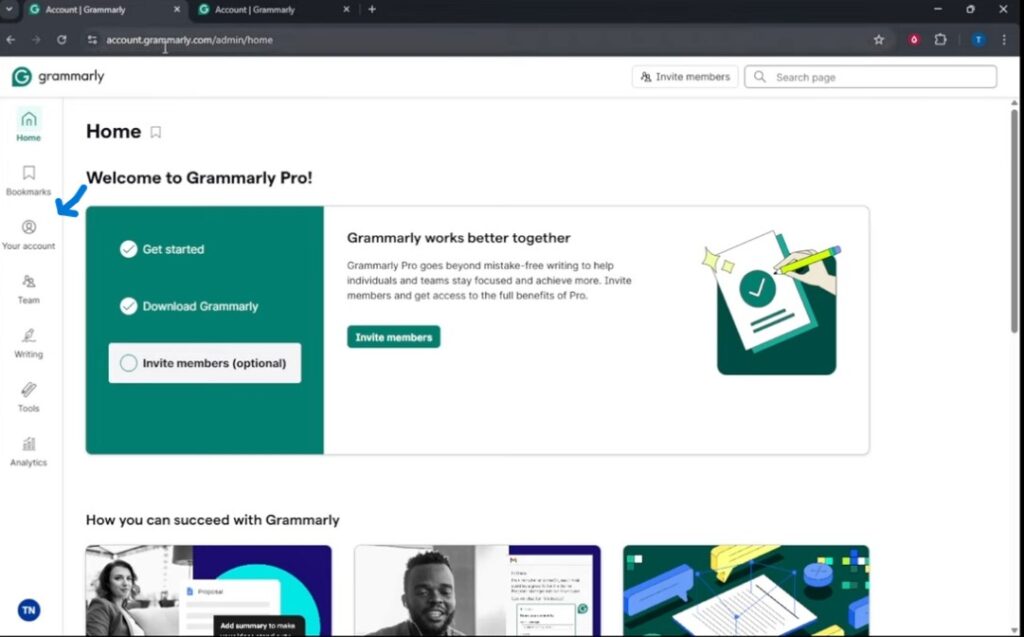
Task: Click the Grammarly logo in header
Action: click(58, 77)
